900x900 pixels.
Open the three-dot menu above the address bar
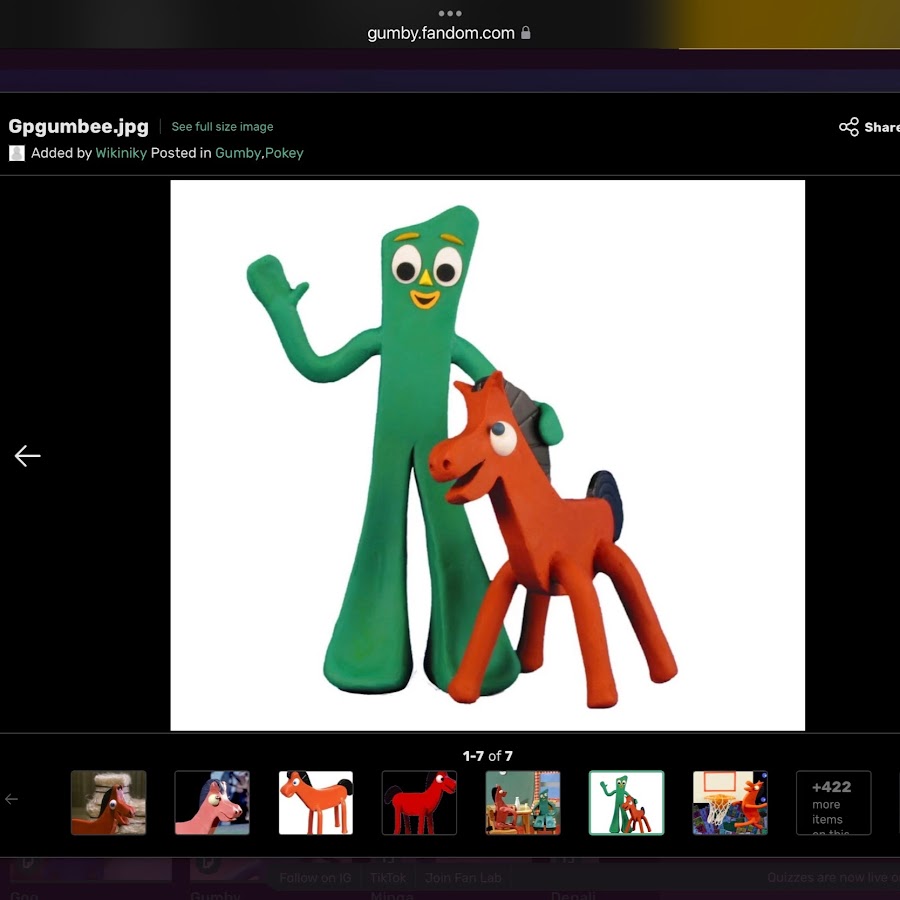point(449,13)
